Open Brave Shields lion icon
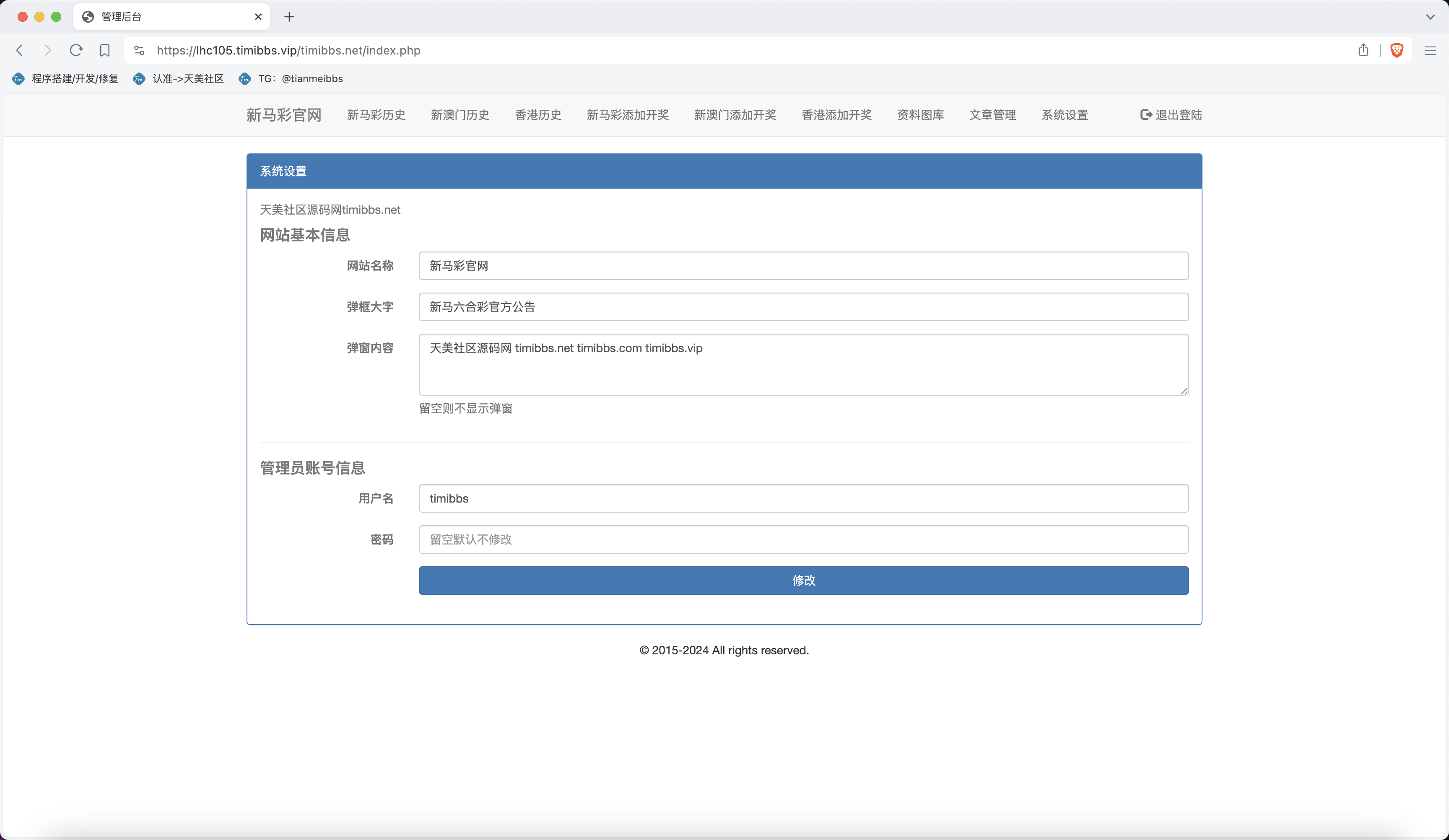 1397,50
